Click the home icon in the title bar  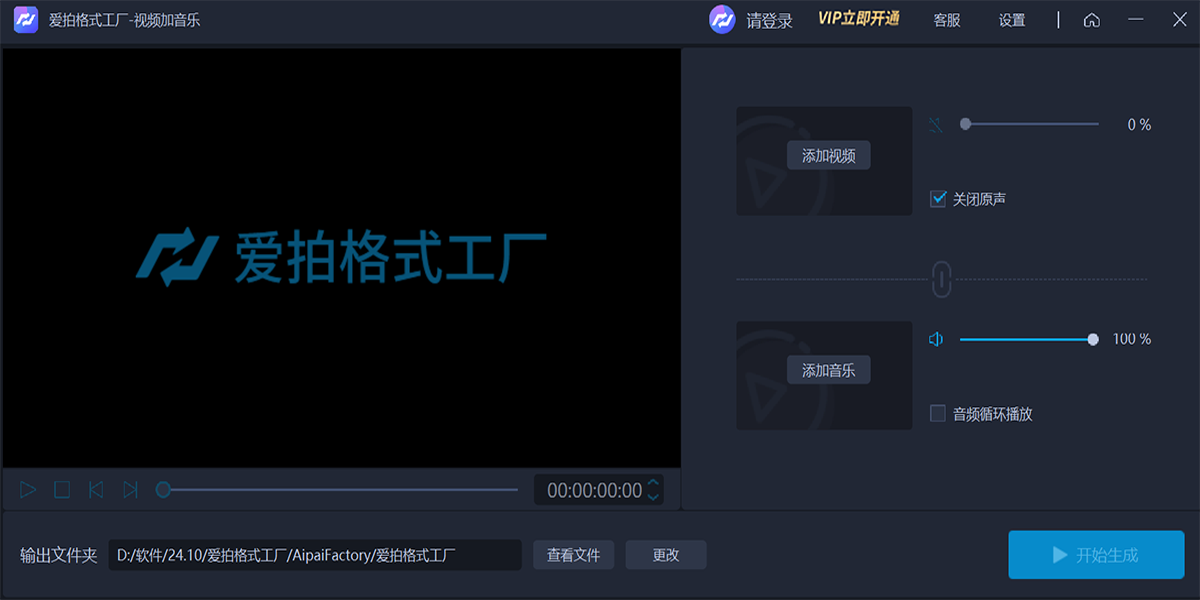tap(1092, 19)
